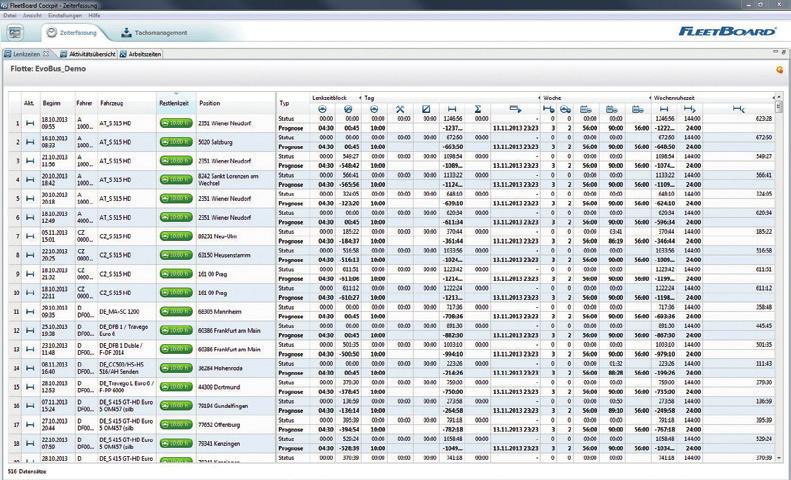The width and height of the screenshot is (791, 480).
Task: Collapse the Tag column group
Action: pos(539,98)
